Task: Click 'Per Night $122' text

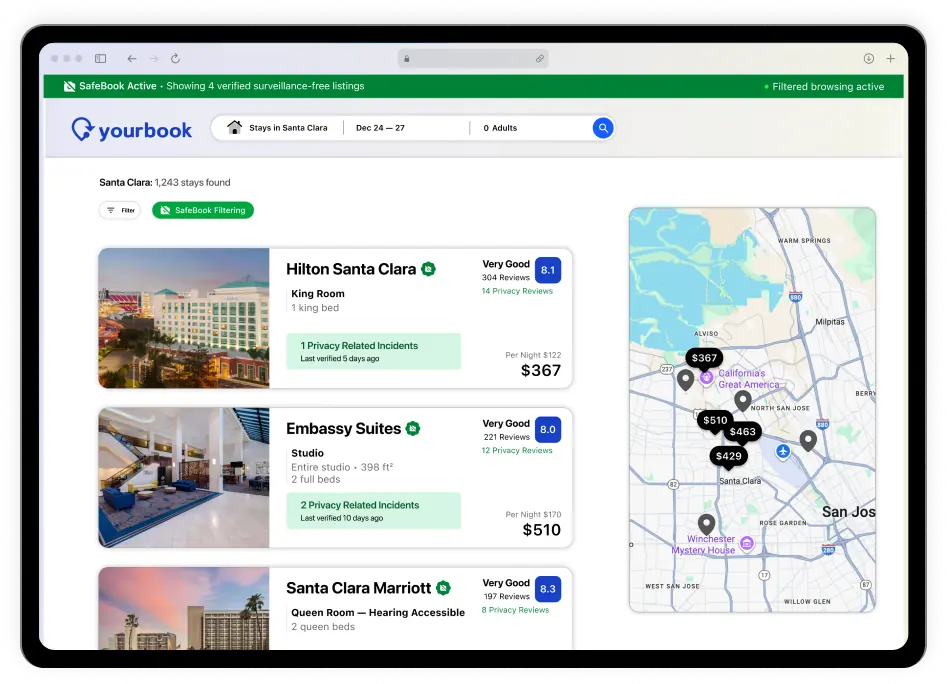Action: coord(533,355)
